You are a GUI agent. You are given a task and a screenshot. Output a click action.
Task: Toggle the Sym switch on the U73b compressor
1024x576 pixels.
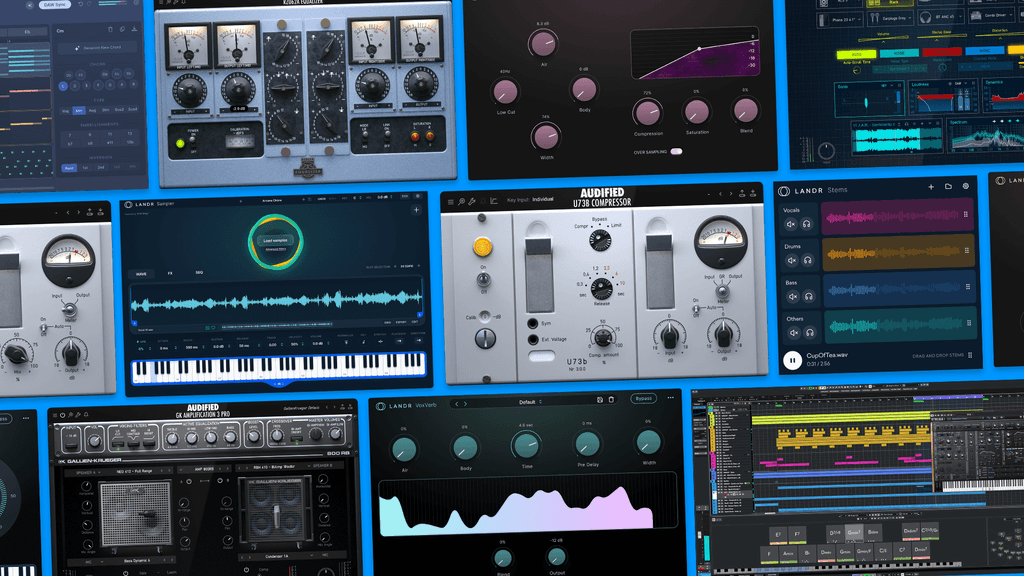[x=533, y=324]
